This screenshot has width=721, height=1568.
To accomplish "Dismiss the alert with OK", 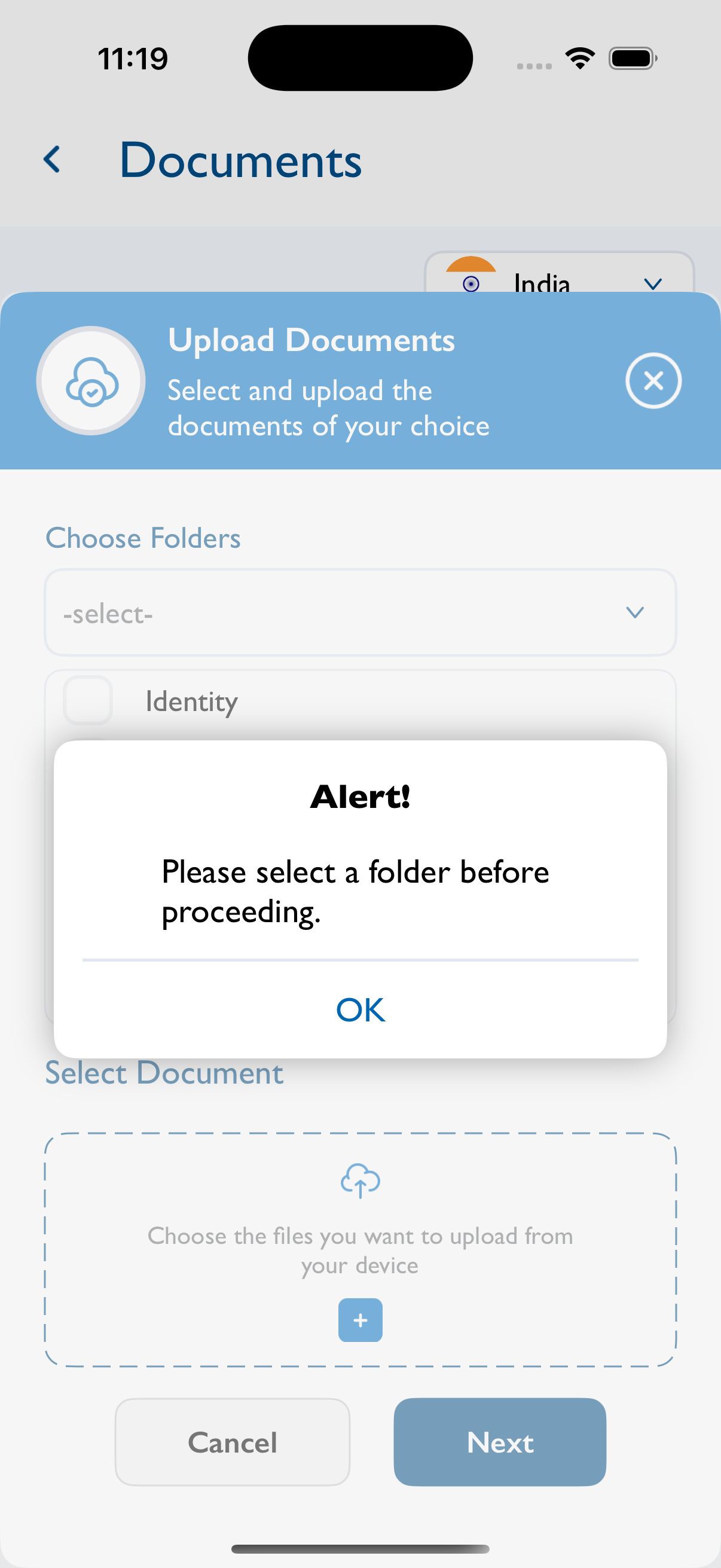I will click(360, 1010).
